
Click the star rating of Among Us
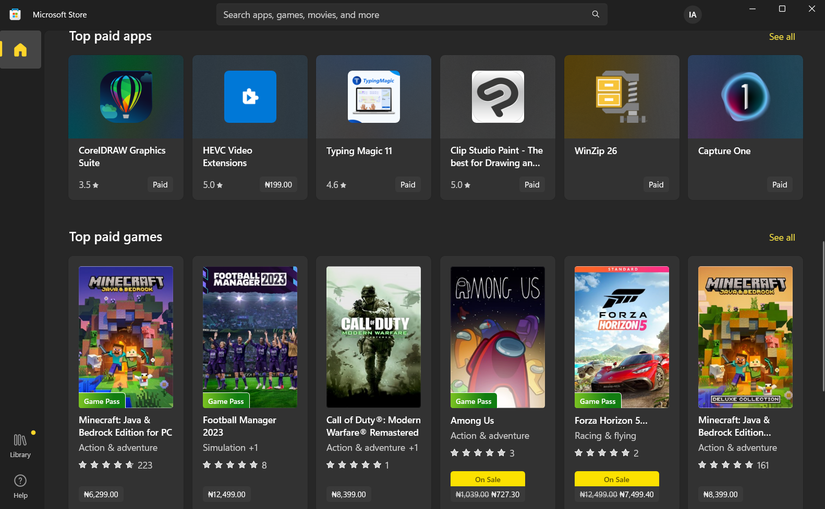(482, 453)
